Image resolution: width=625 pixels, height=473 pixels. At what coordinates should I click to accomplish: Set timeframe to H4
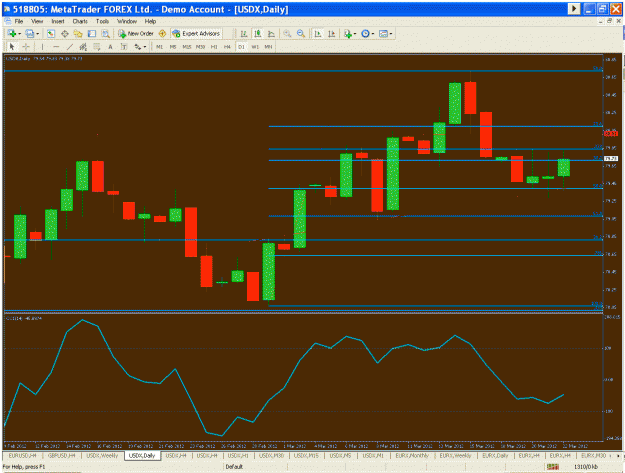click(x=227, y=47)
